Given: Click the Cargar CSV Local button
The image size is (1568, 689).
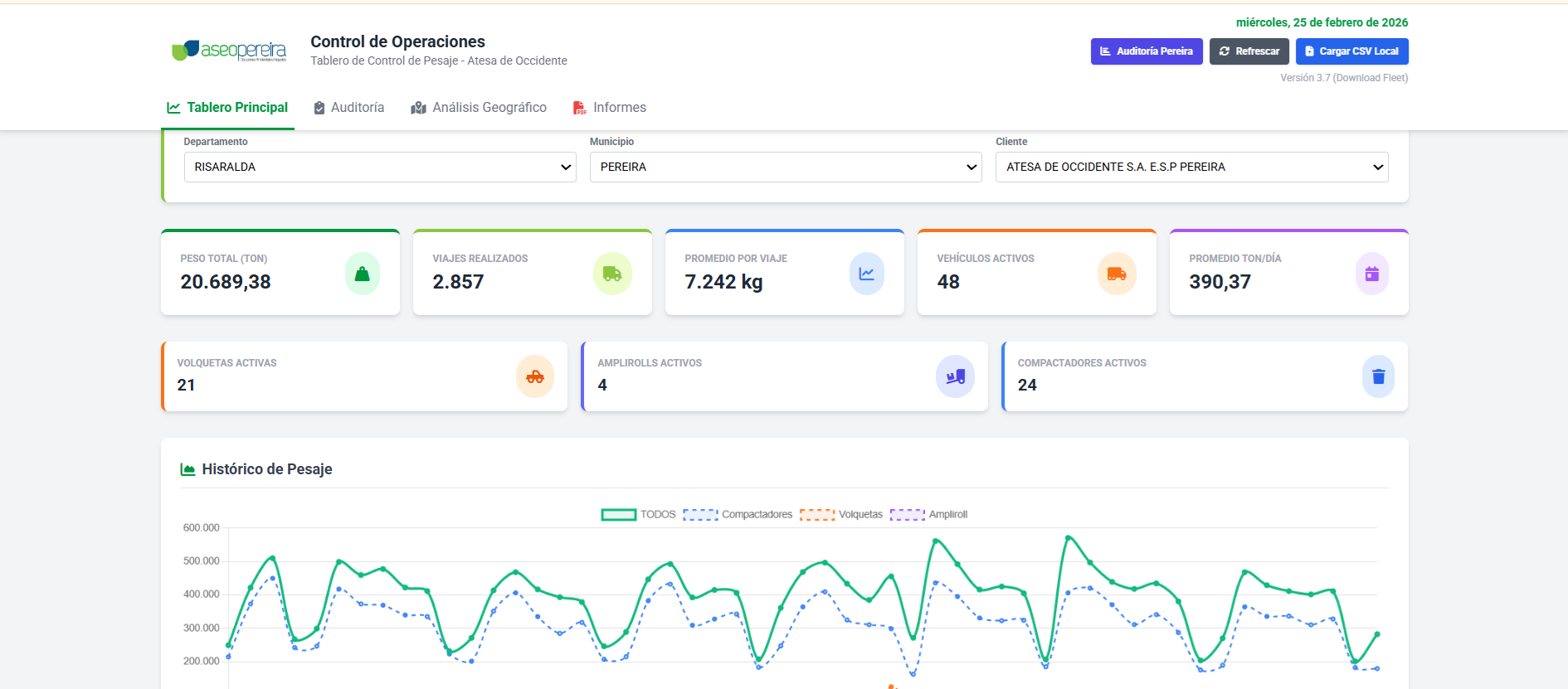Looking at the screenshot, I should (1351, 51).
